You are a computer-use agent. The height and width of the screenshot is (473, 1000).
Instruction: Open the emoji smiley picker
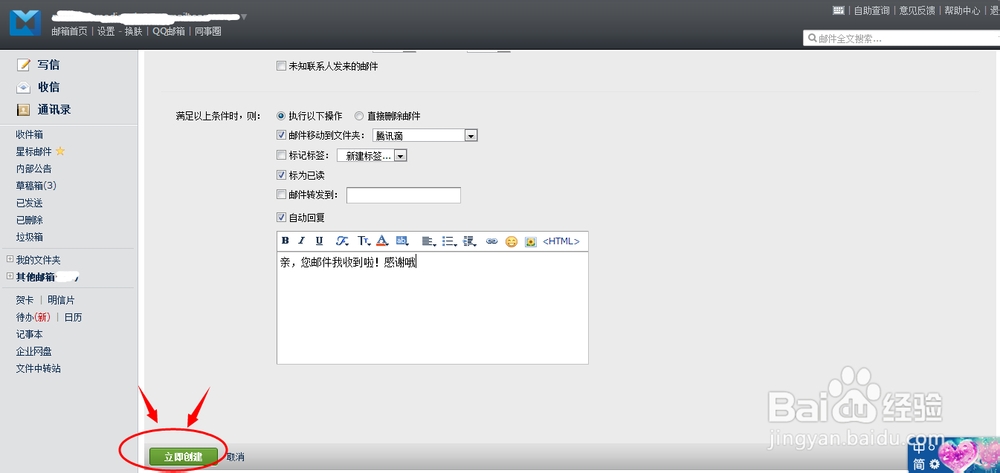click(511, 242)
